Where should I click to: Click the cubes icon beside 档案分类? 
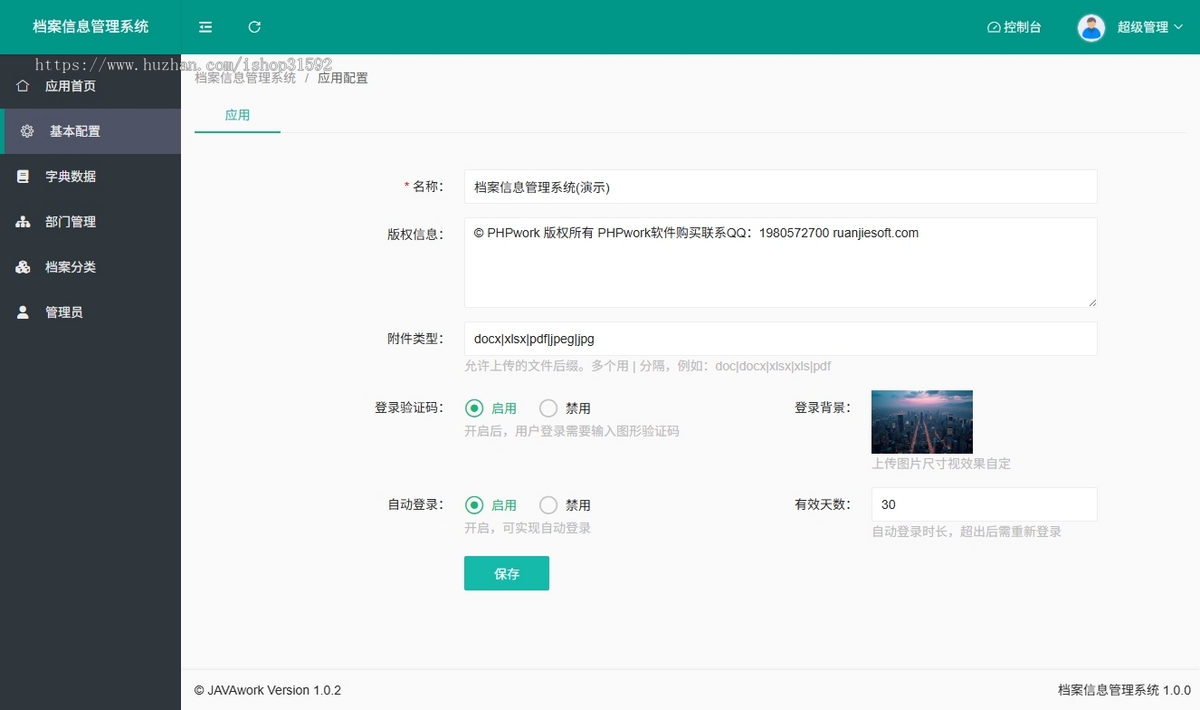coord(23,267)
